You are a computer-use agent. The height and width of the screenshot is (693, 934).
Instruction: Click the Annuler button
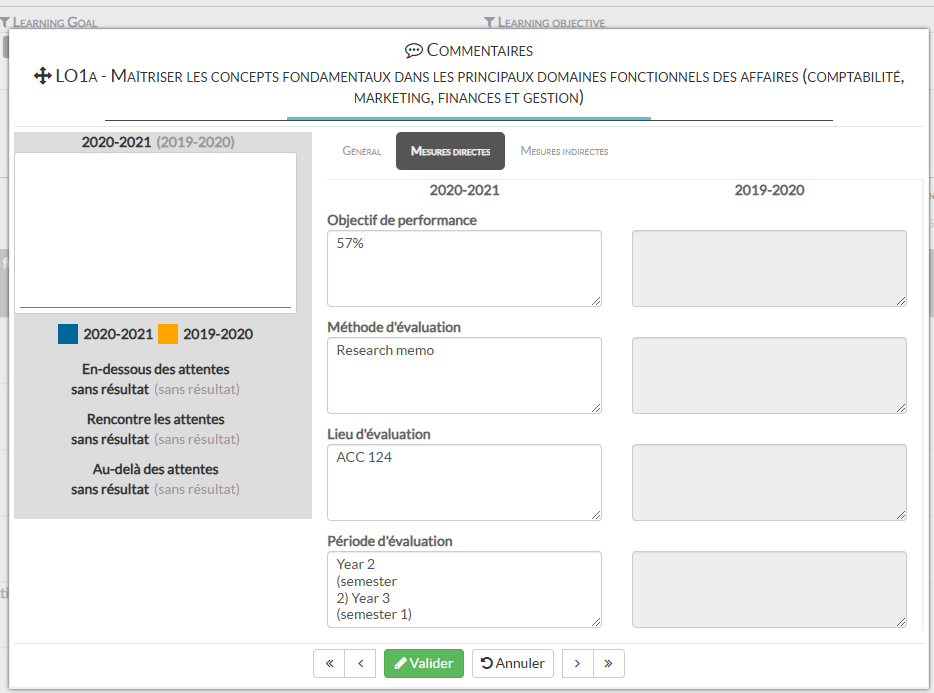[512, 663]
